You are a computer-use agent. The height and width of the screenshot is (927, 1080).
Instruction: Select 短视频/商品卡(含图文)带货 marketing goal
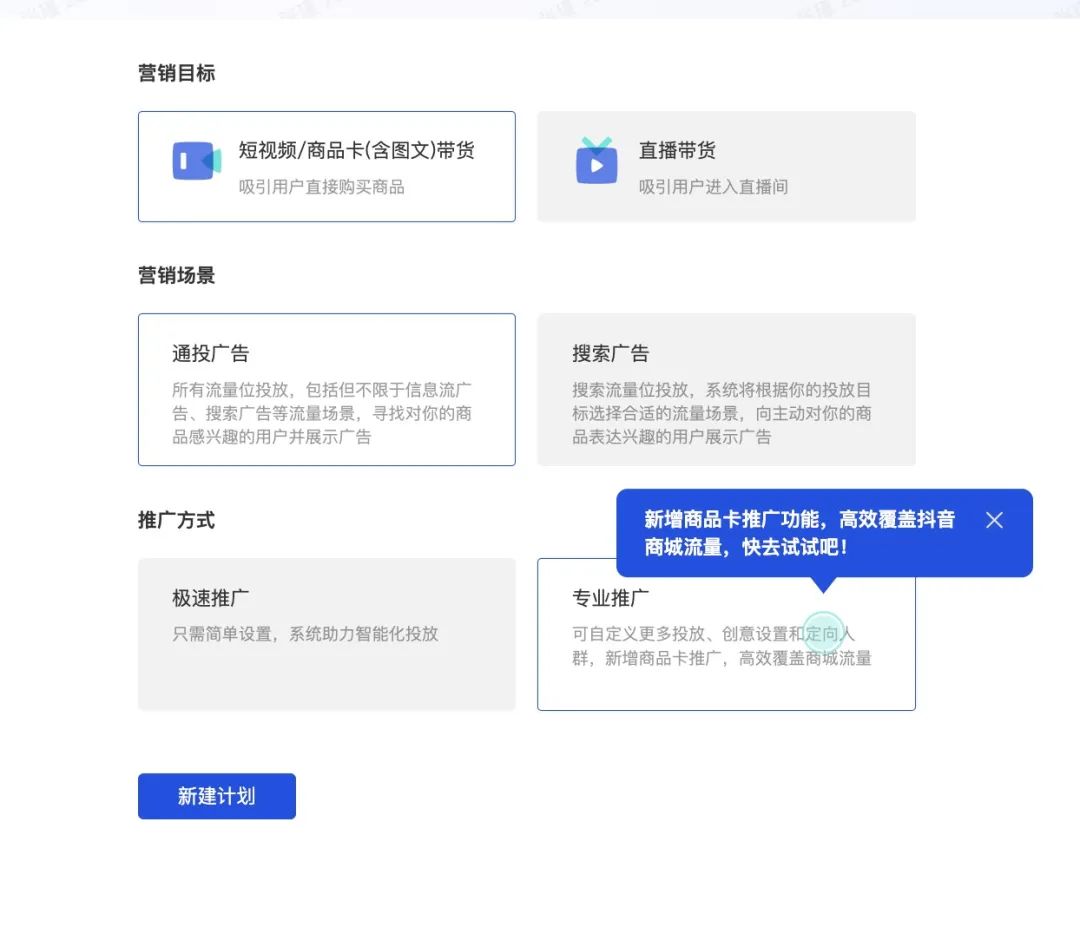(356, 151)
